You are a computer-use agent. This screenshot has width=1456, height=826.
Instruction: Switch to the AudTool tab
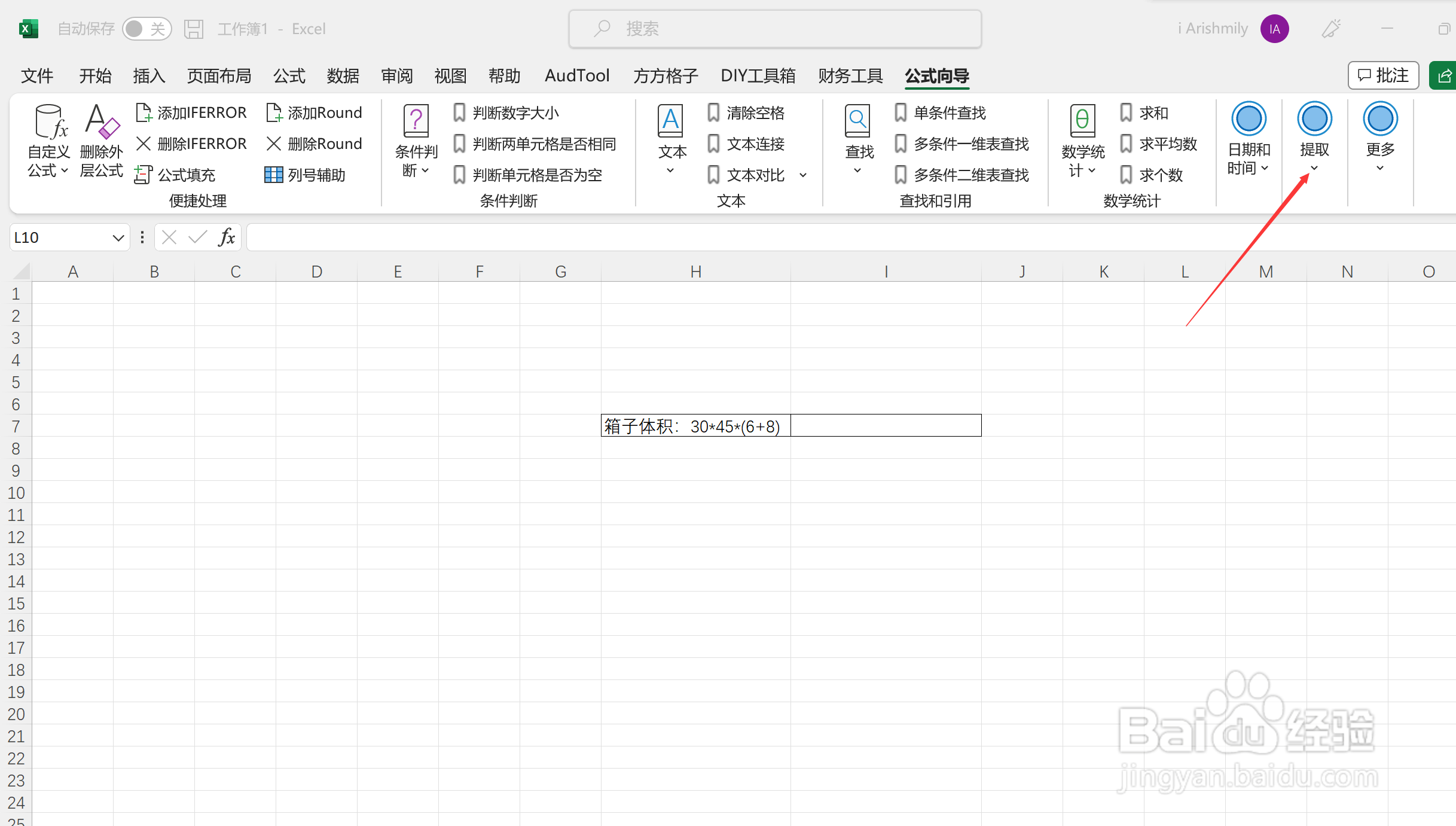(x=577, y=76)
